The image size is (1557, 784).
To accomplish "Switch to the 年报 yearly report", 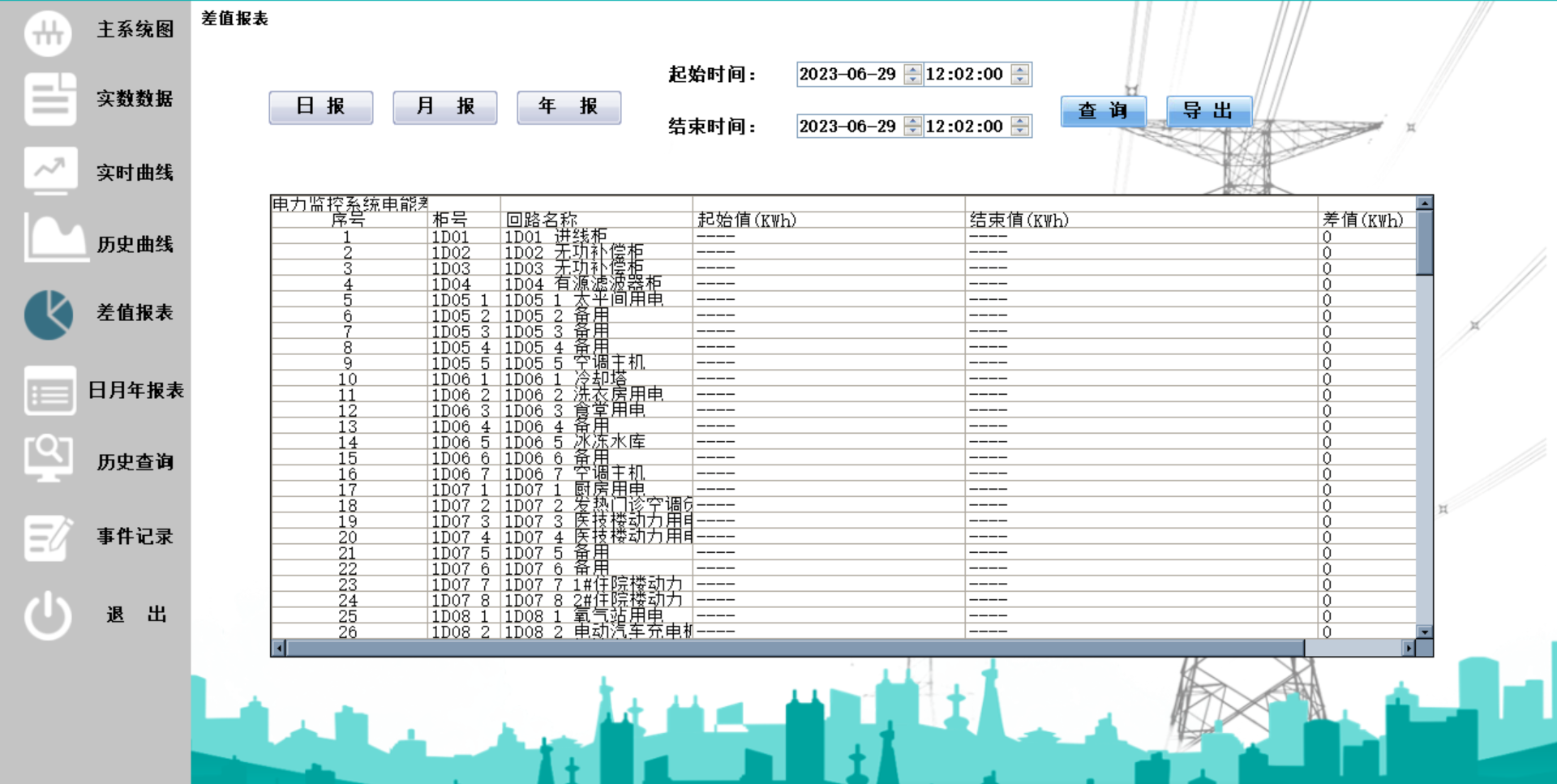I will (x=568, y=106).
